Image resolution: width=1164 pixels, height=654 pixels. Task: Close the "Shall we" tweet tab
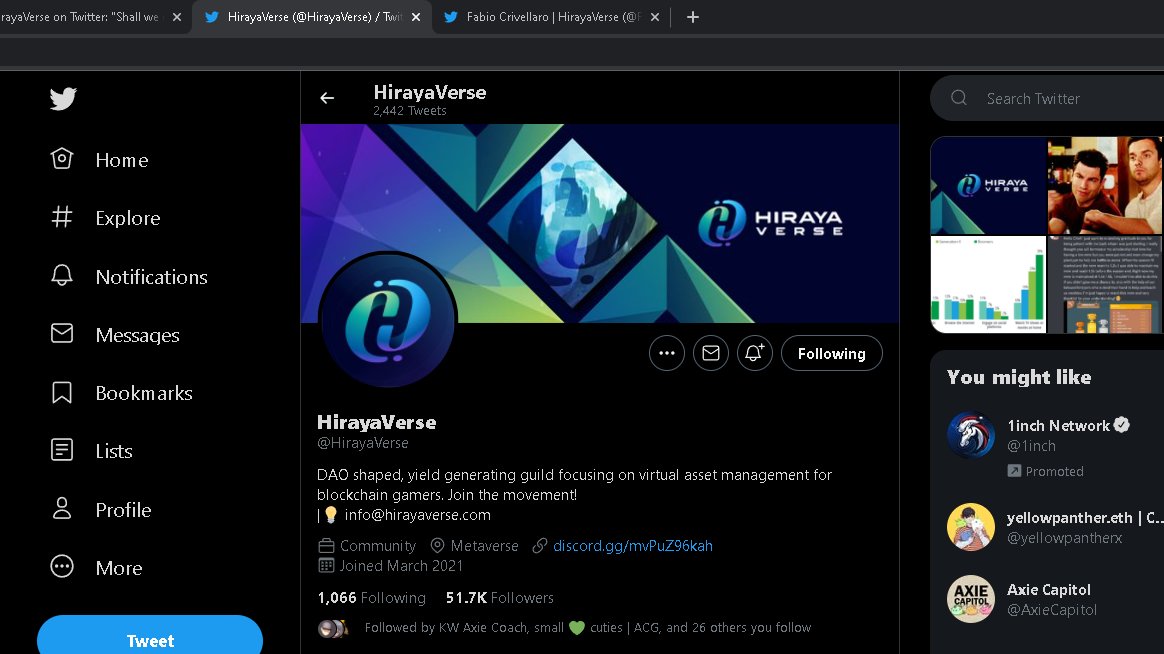click(177, 17)
